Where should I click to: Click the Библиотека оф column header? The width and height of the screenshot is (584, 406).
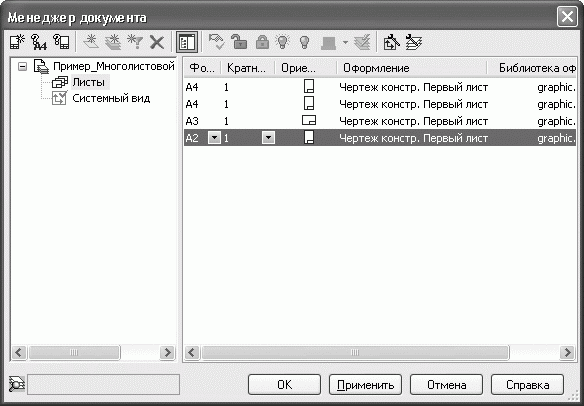pos(532,68)
